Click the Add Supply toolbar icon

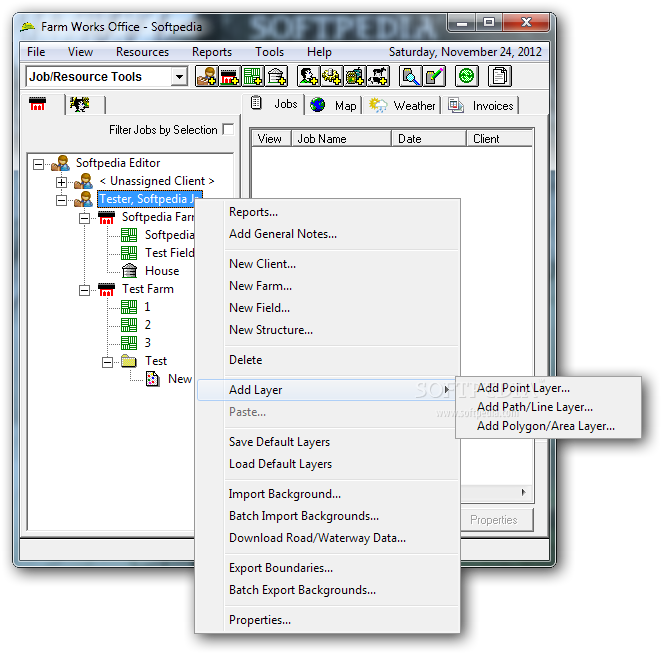[x=355, y=76]
